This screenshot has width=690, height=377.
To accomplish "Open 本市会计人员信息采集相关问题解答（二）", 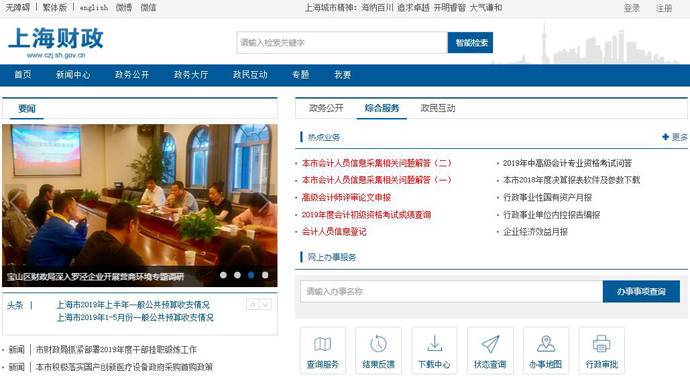I will (377, 163).
